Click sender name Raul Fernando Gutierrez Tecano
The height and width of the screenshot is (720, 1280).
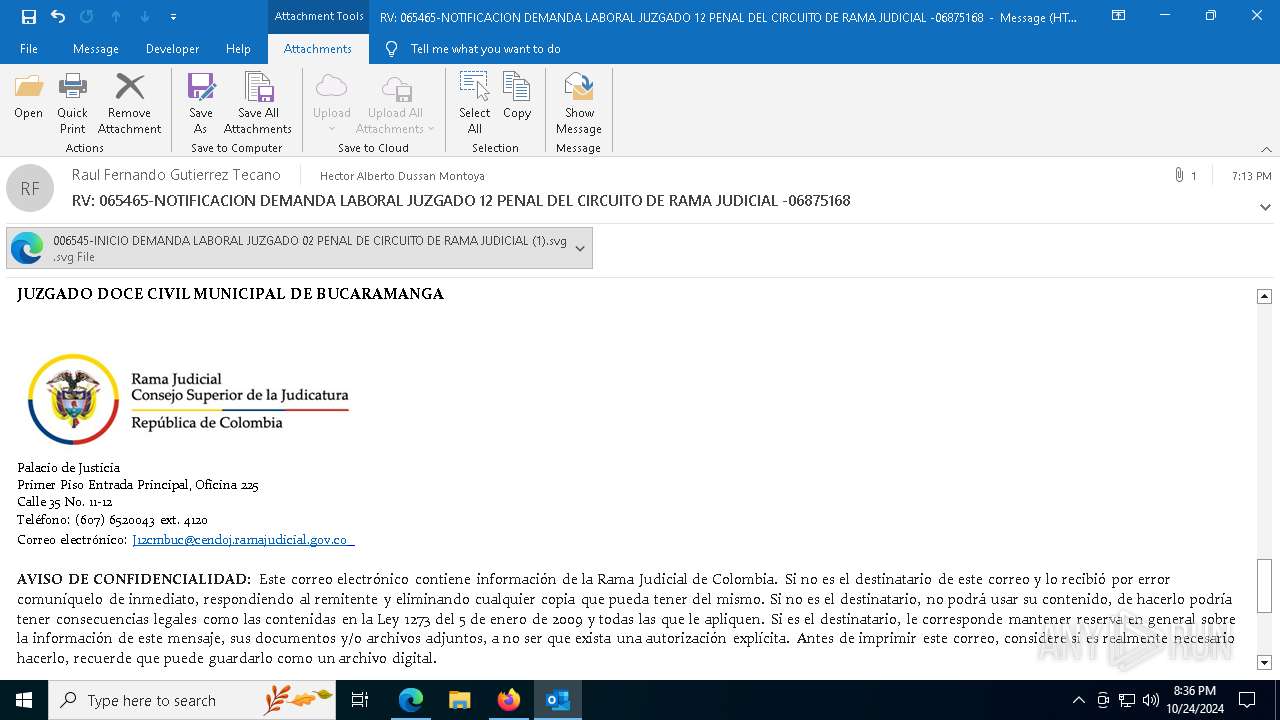176,175
